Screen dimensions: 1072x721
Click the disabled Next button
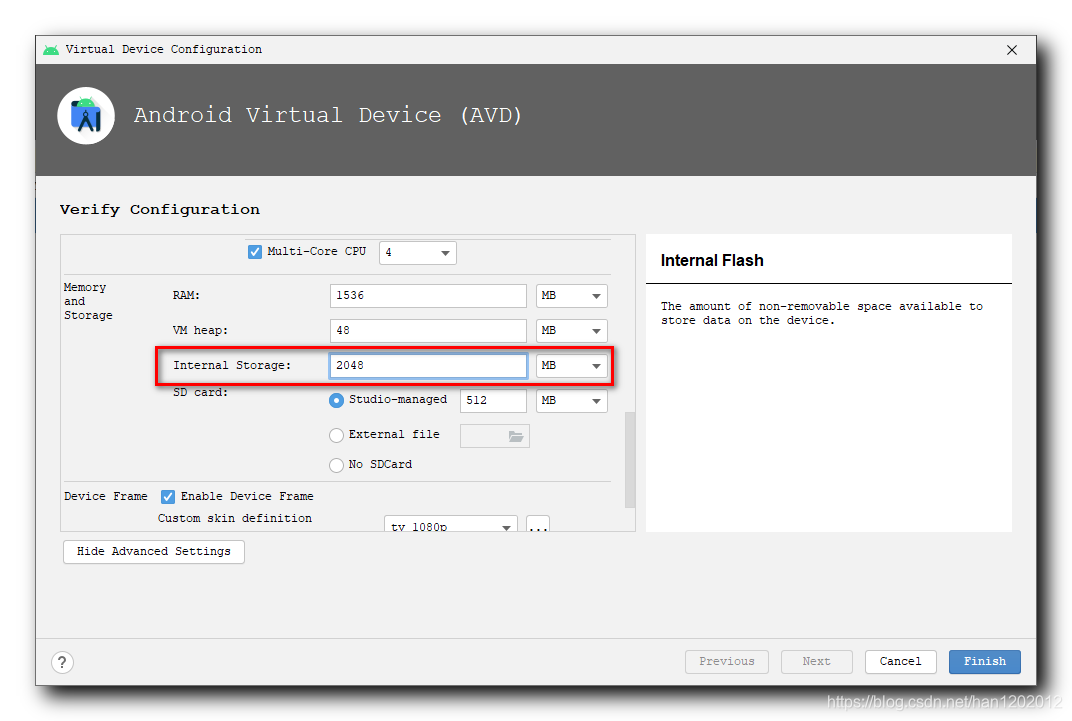coord(817,662)
